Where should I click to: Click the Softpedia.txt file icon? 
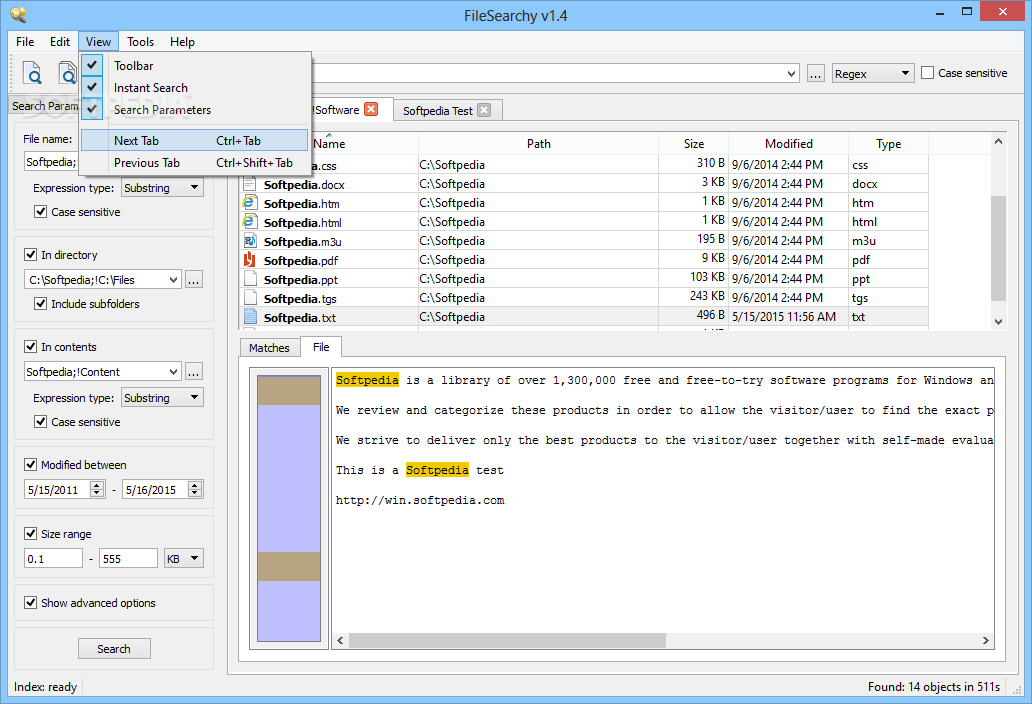pos(249,317)
